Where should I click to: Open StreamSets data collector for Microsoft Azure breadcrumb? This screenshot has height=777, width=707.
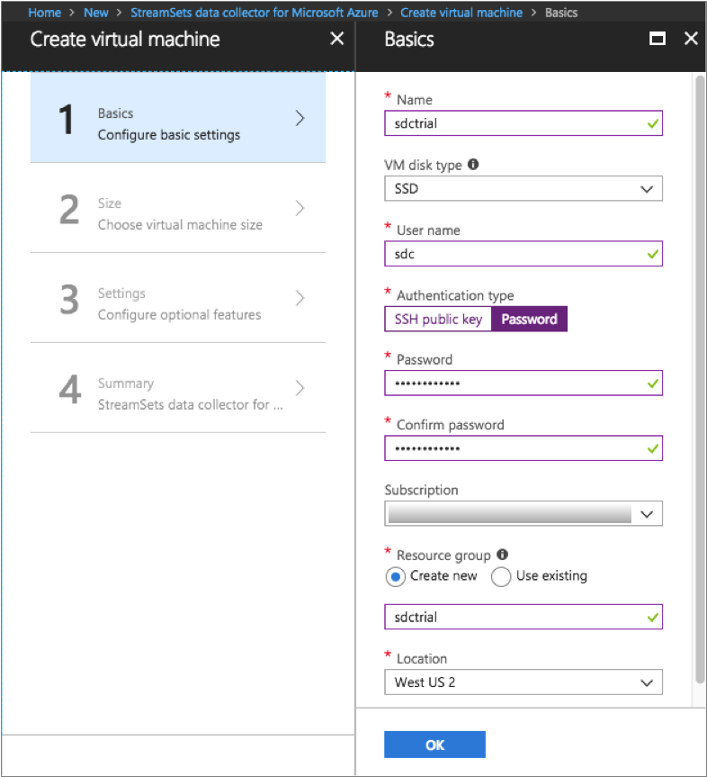click(x=254, y=12)
